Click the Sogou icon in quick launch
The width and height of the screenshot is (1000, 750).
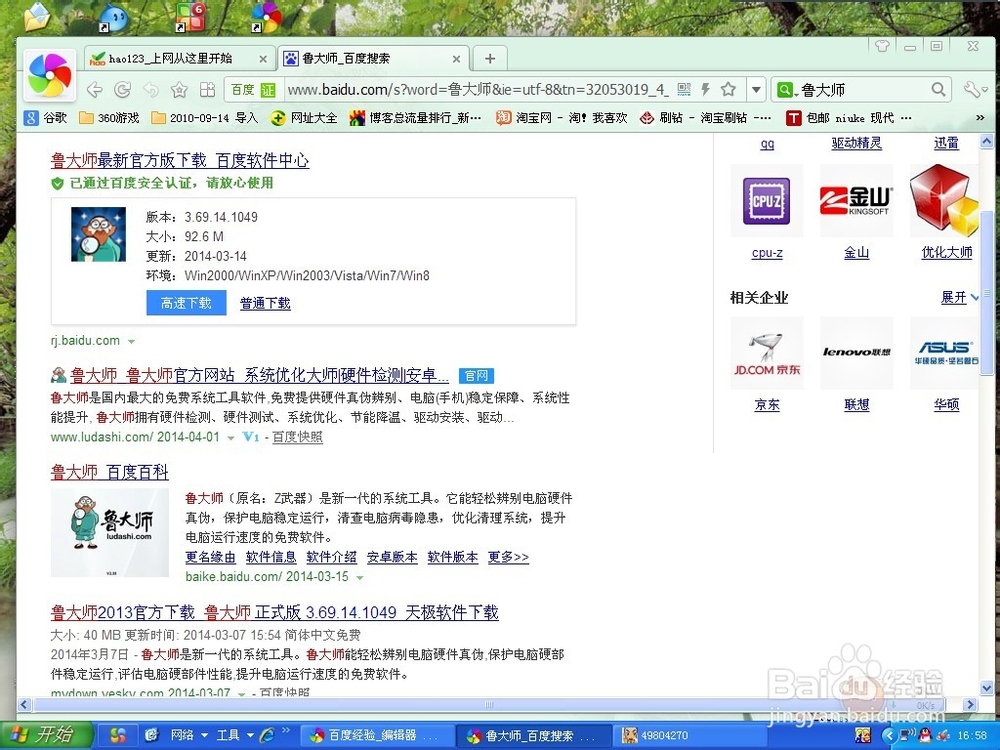click(x=118, y=735)
